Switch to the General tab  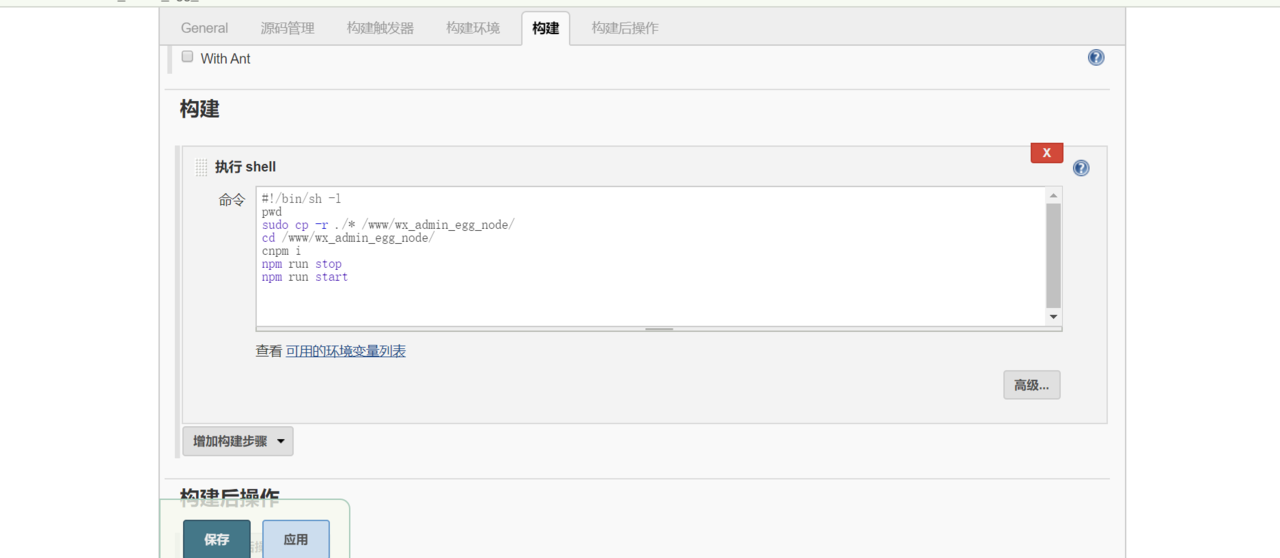pyautogui.click(x=204, y=28)
